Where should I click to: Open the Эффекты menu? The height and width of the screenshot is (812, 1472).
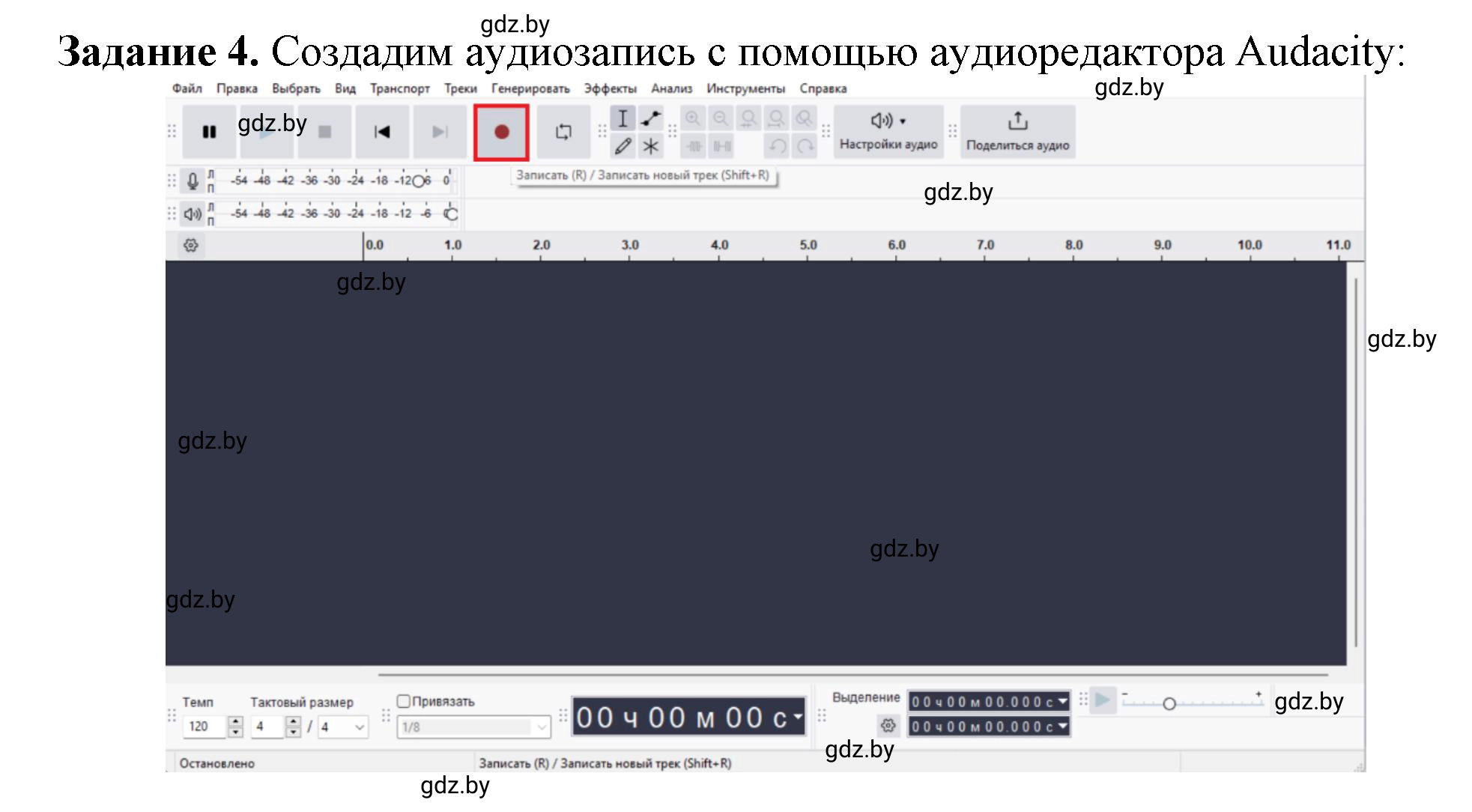pos(611,88)
